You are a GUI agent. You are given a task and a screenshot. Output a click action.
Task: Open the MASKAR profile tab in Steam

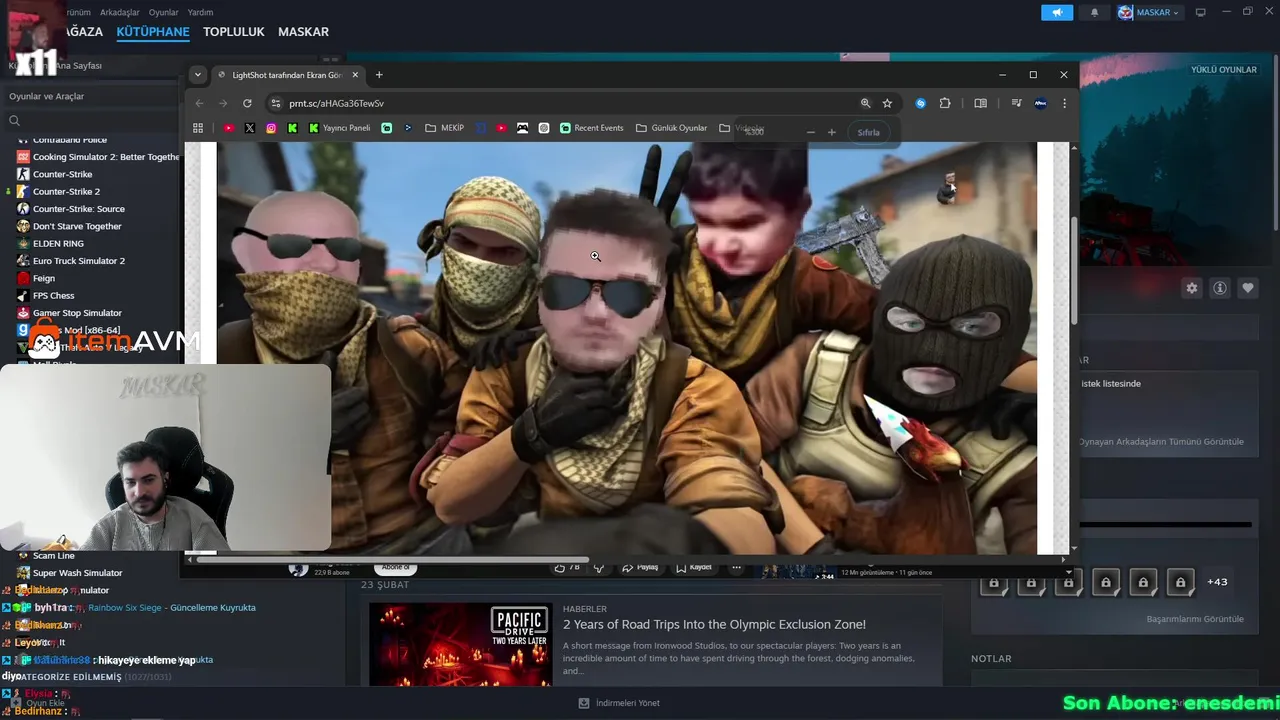pos(303,32)
